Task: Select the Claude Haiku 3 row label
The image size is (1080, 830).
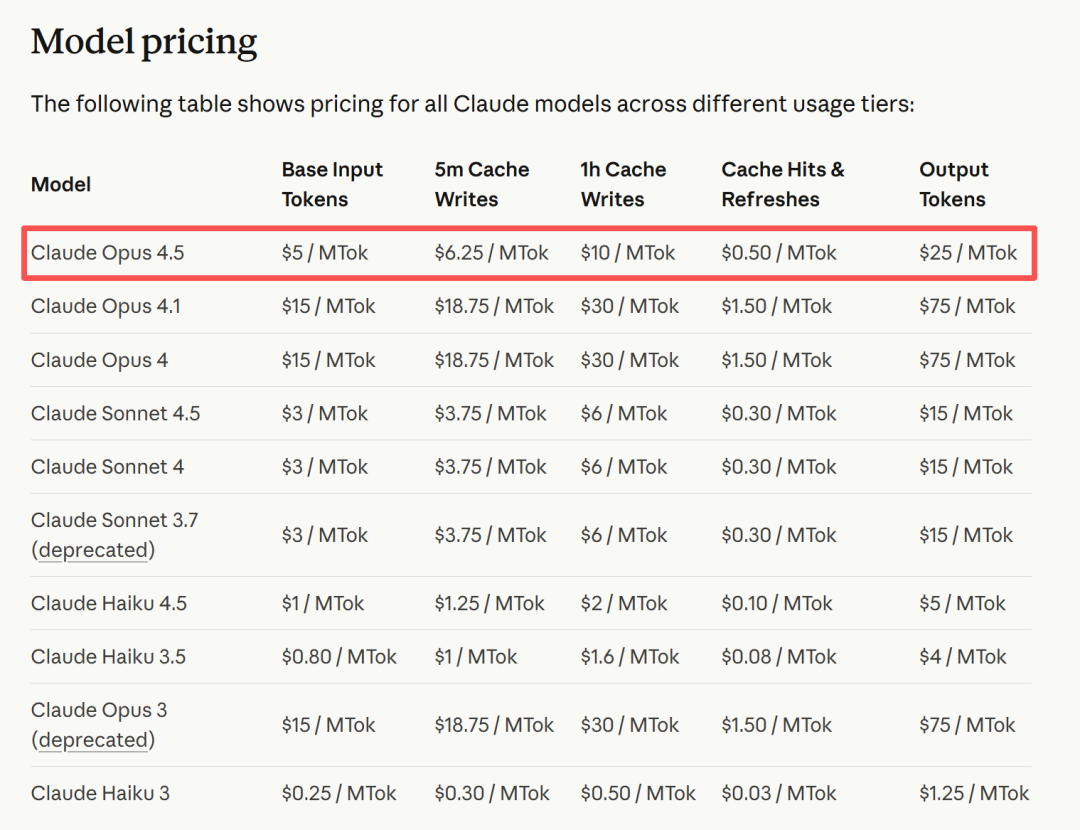Action: (101, 793)
